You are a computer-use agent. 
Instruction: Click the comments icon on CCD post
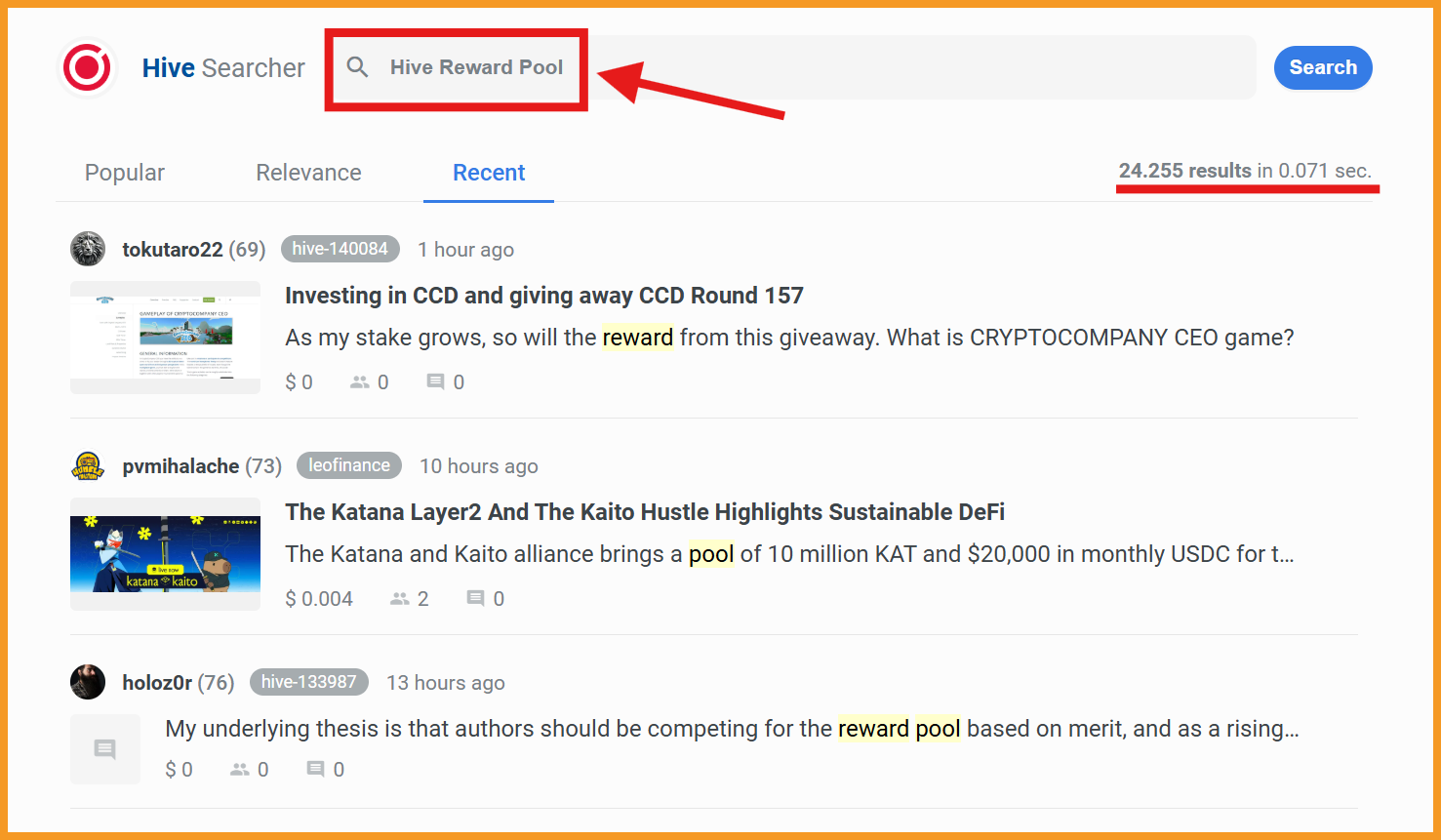point(435,382)
